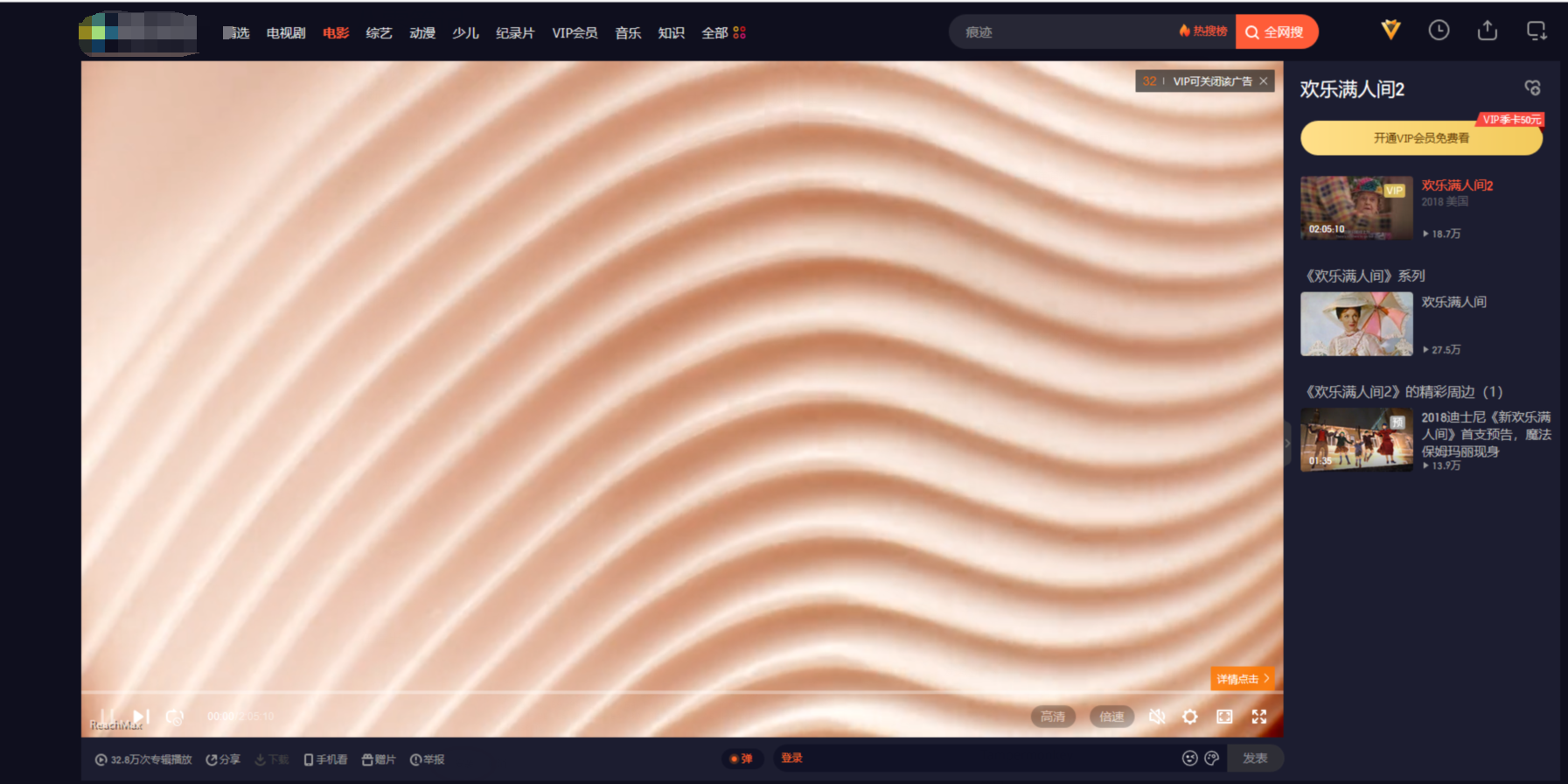Image resolution: width=1568 pixels, height=784 pixels.
Task: Click the 全网搜 search button
Action: (x=1276, y=32)
